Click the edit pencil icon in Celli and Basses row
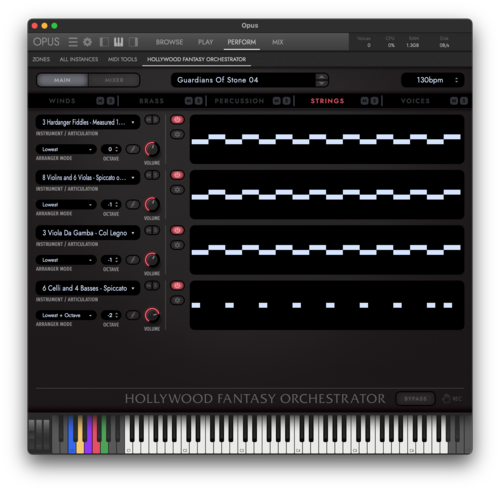This screenshot has width=500, height=491. point(133,315)
